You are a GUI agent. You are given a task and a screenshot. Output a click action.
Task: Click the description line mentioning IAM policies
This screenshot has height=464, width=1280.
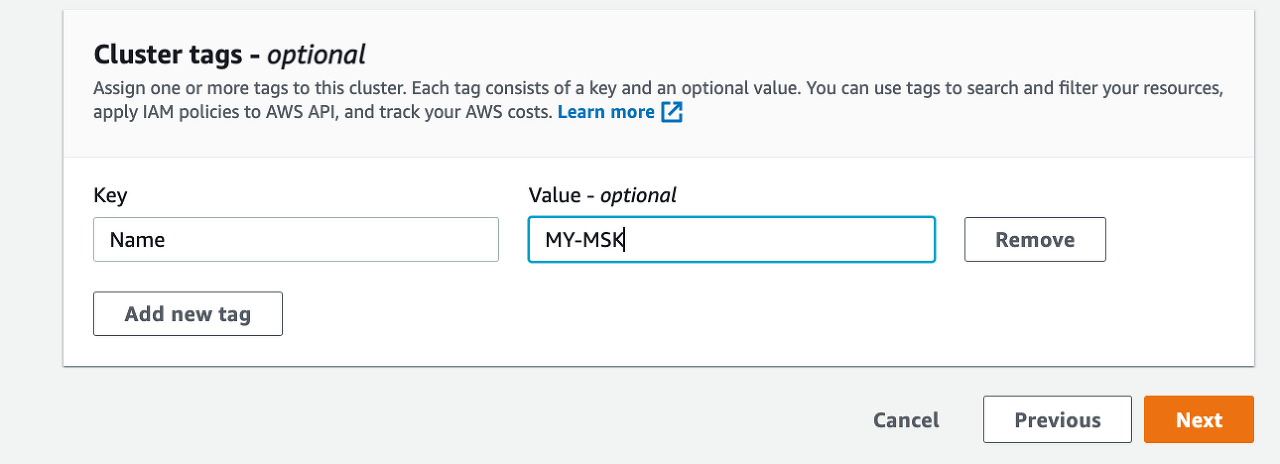coord(323,112)
